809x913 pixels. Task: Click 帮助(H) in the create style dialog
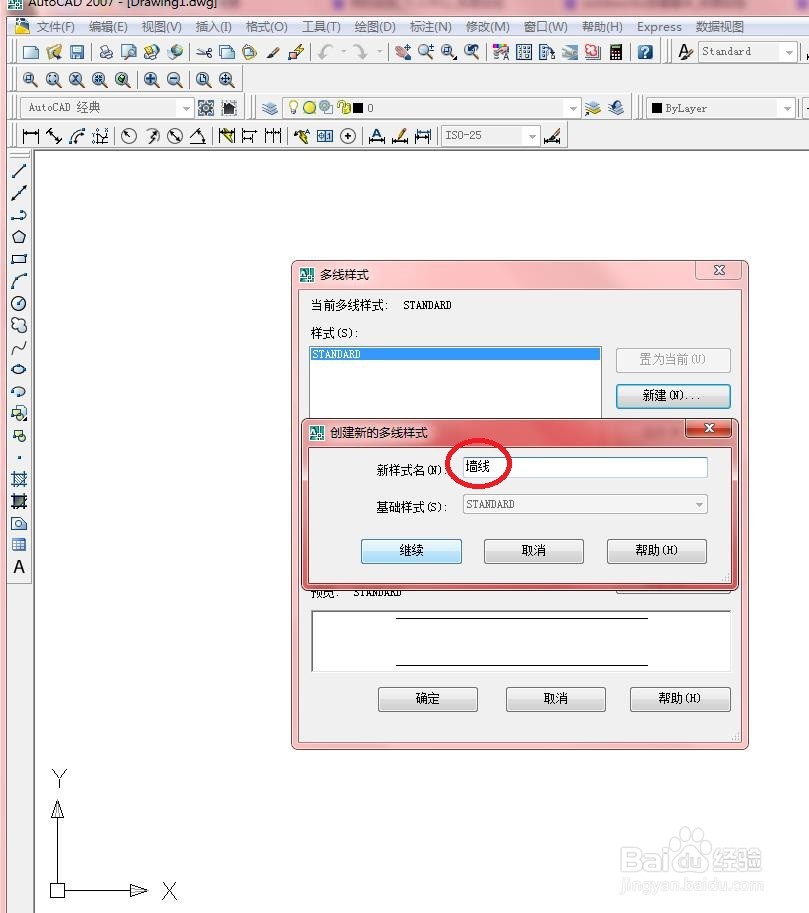click(x=656, y=551)
